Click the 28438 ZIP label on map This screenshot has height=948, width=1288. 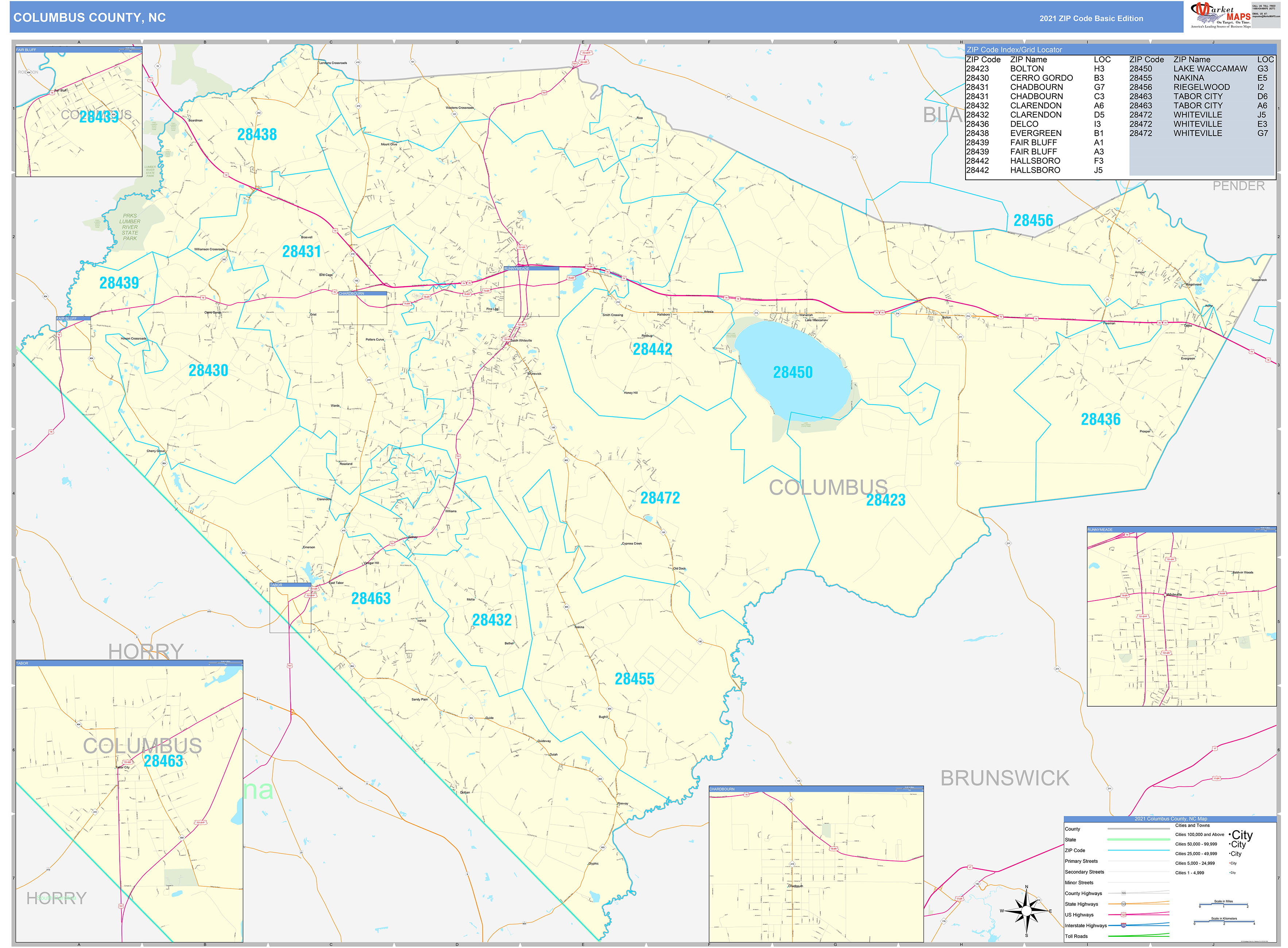[x=257, y=135]
